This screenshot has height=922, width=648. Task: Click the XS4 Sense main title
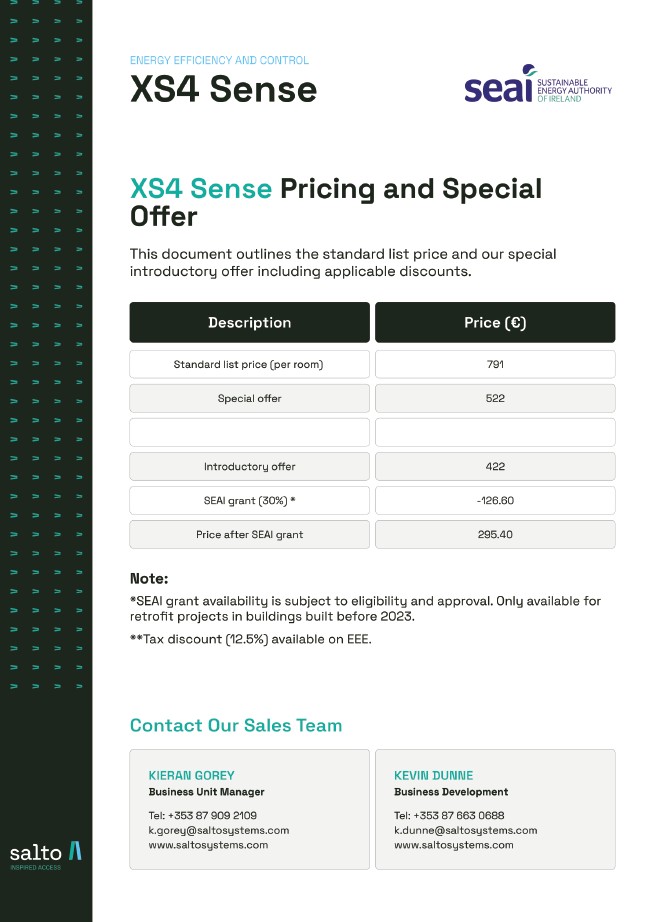223,90
